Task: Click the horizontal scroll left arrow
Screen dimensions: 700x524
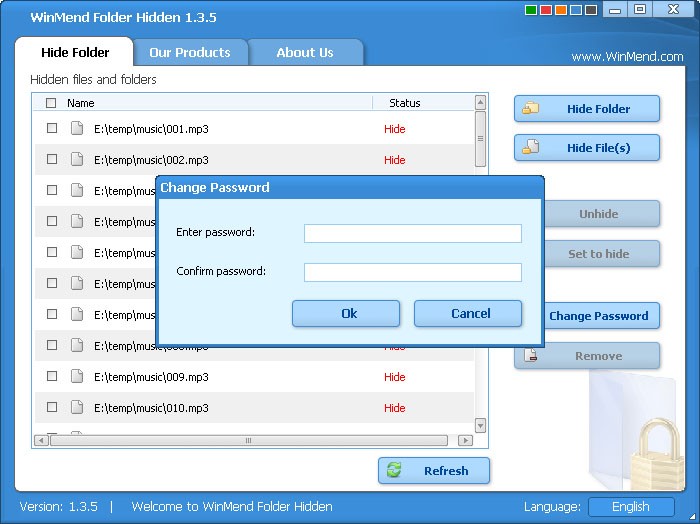Action: (x=41, y=441)
